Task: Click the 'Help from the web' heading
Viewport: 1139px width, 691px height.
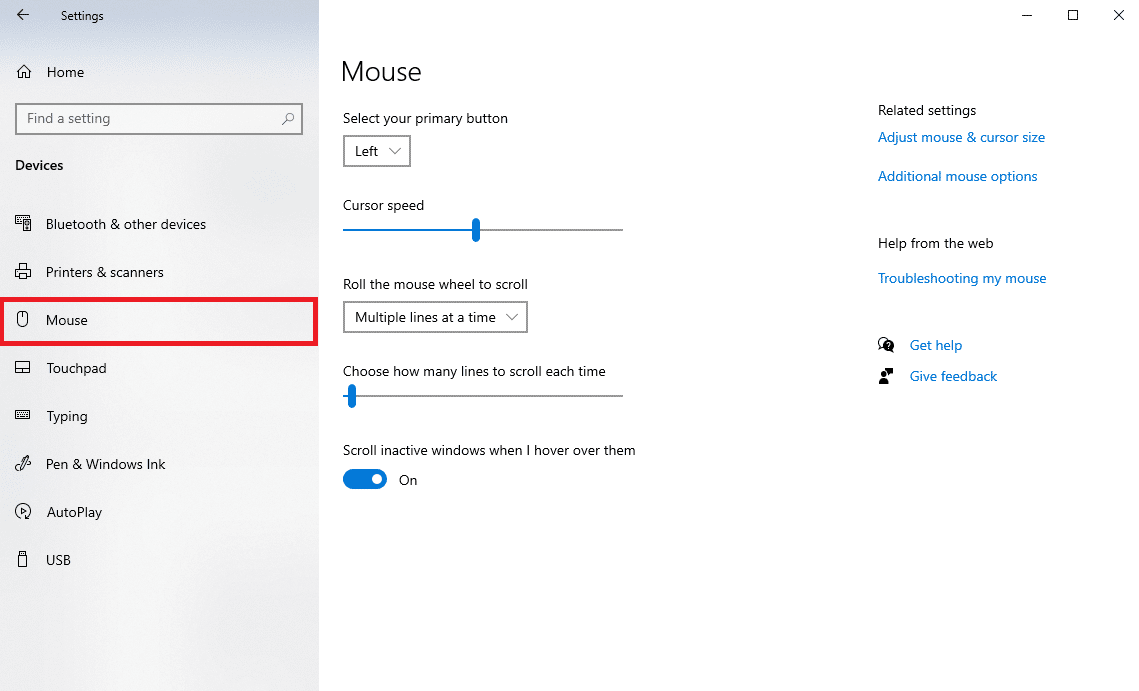Action: 936,243
